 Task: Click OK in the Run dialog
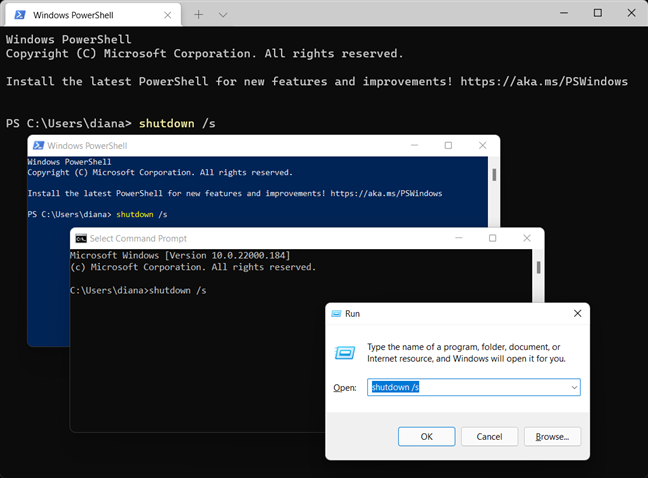pyautogui.click(x=426, y=436)
